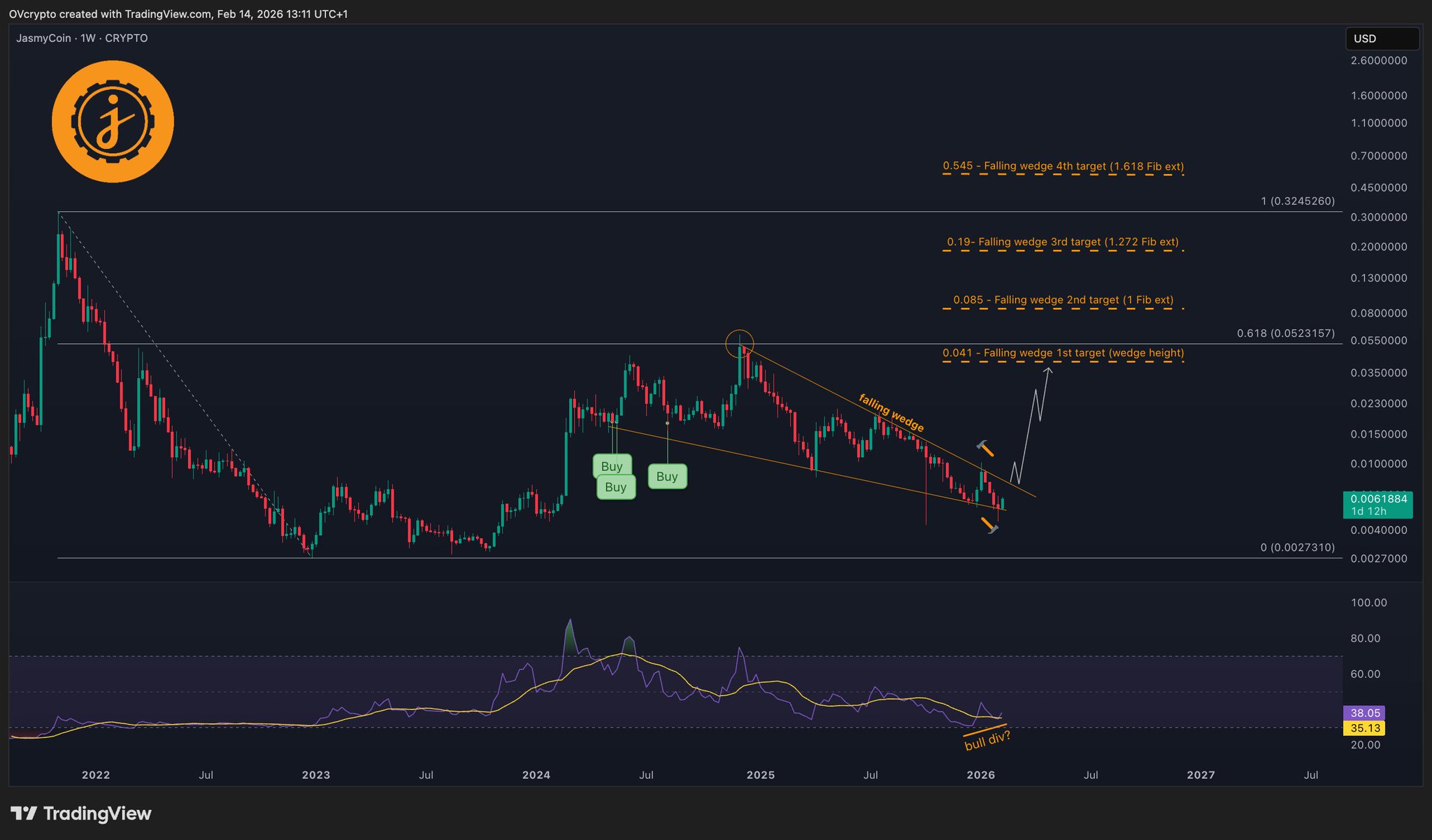Screen dimensions: 1432x840
Task: Click the white projection arrow tip
Action: 1048,370
